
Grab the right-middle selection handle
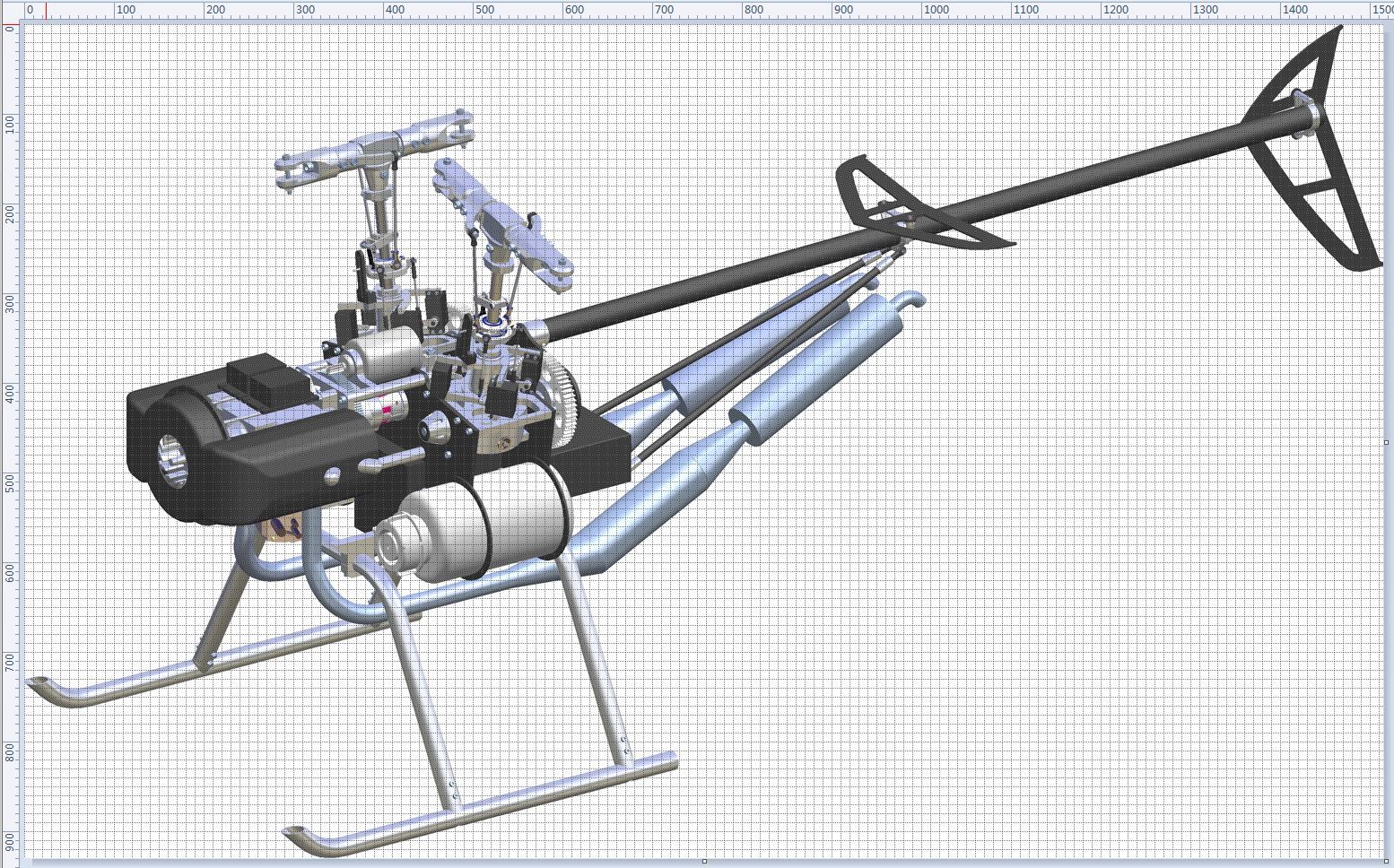1387,443
